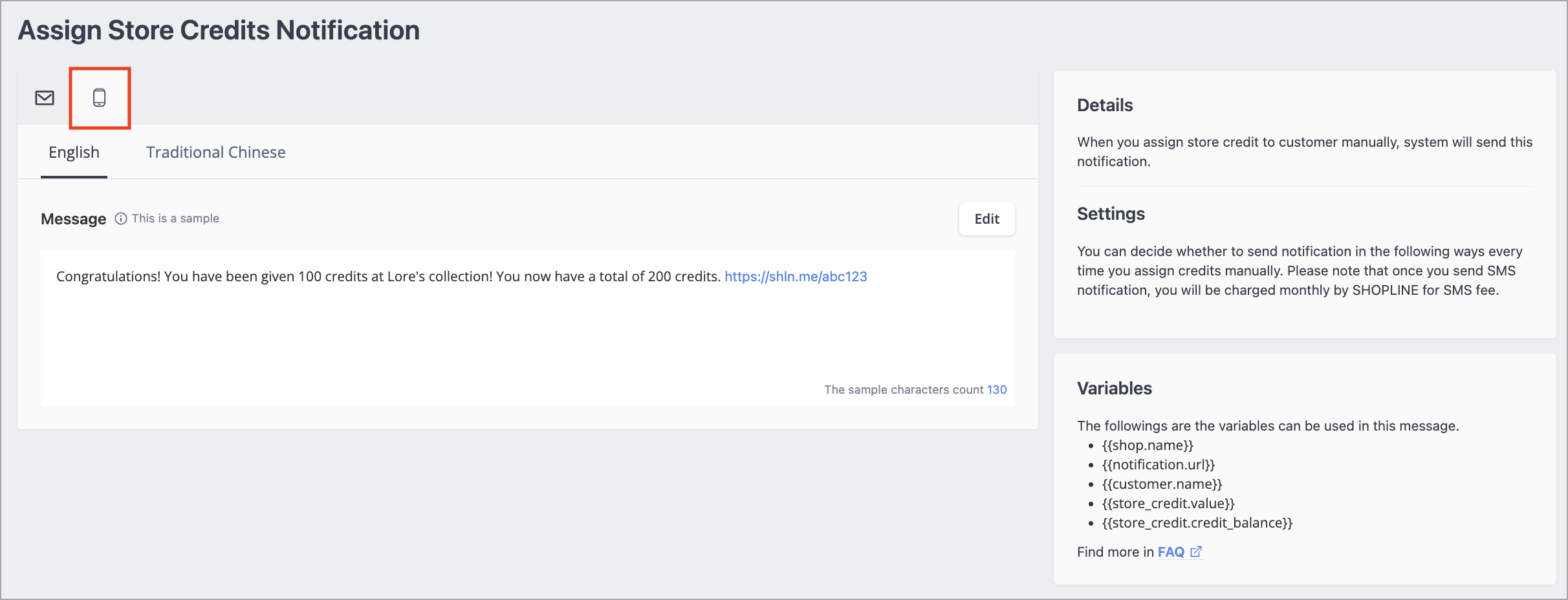Click the Assign Store Credits Notification heading
The height and width of the screenshot is (600, 1568).
pos(219,30)
